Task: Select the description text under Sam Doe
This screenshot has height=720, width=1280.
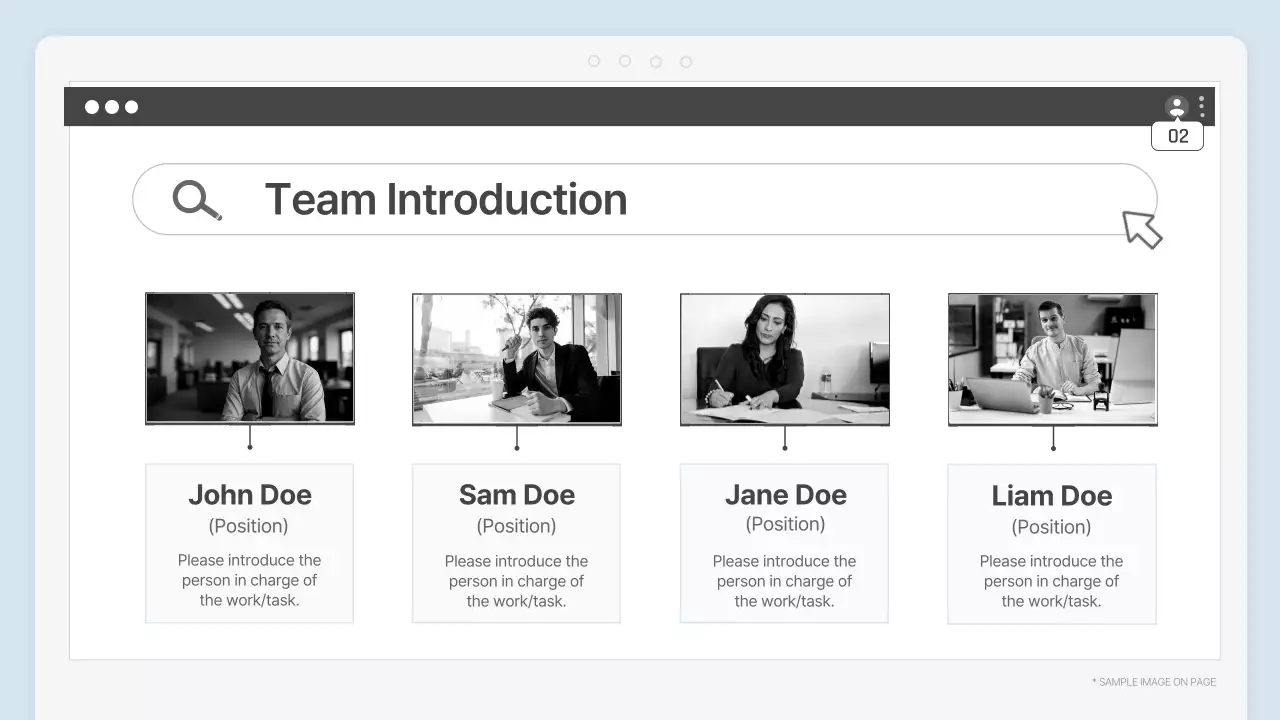Action: pos(516,581)
